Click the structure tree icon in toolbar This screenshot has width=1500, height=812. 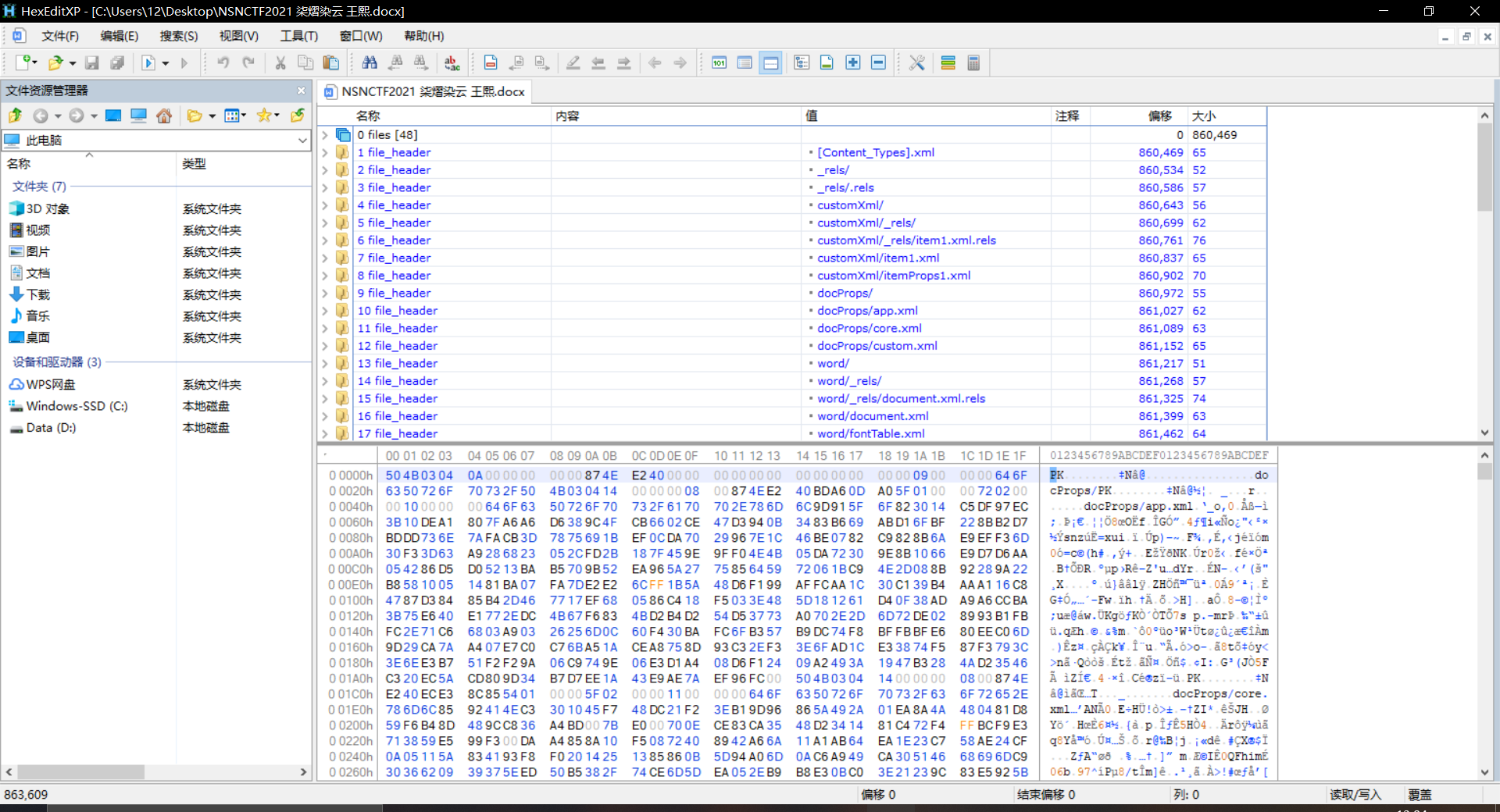pyautogui.click(x=802, y=62)
